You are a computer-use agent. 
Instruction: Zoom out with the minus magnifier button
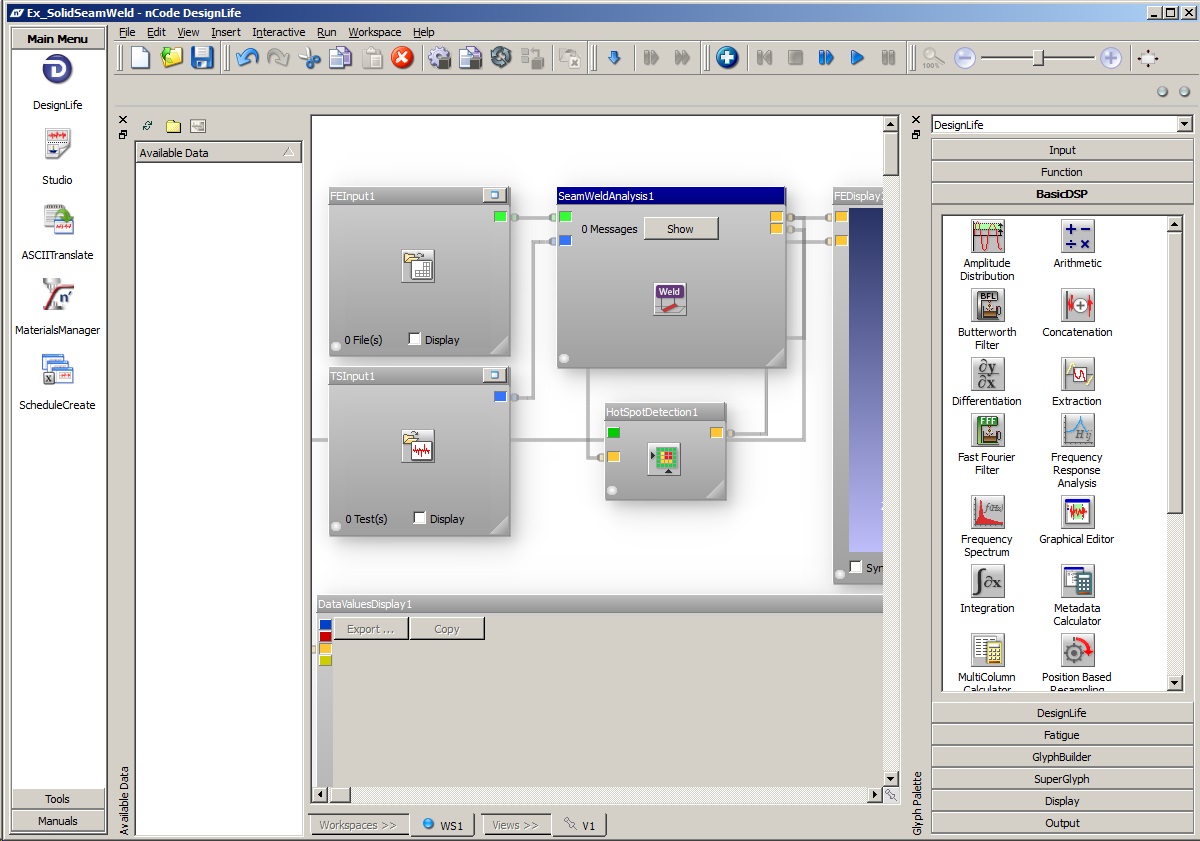(965, 58)
